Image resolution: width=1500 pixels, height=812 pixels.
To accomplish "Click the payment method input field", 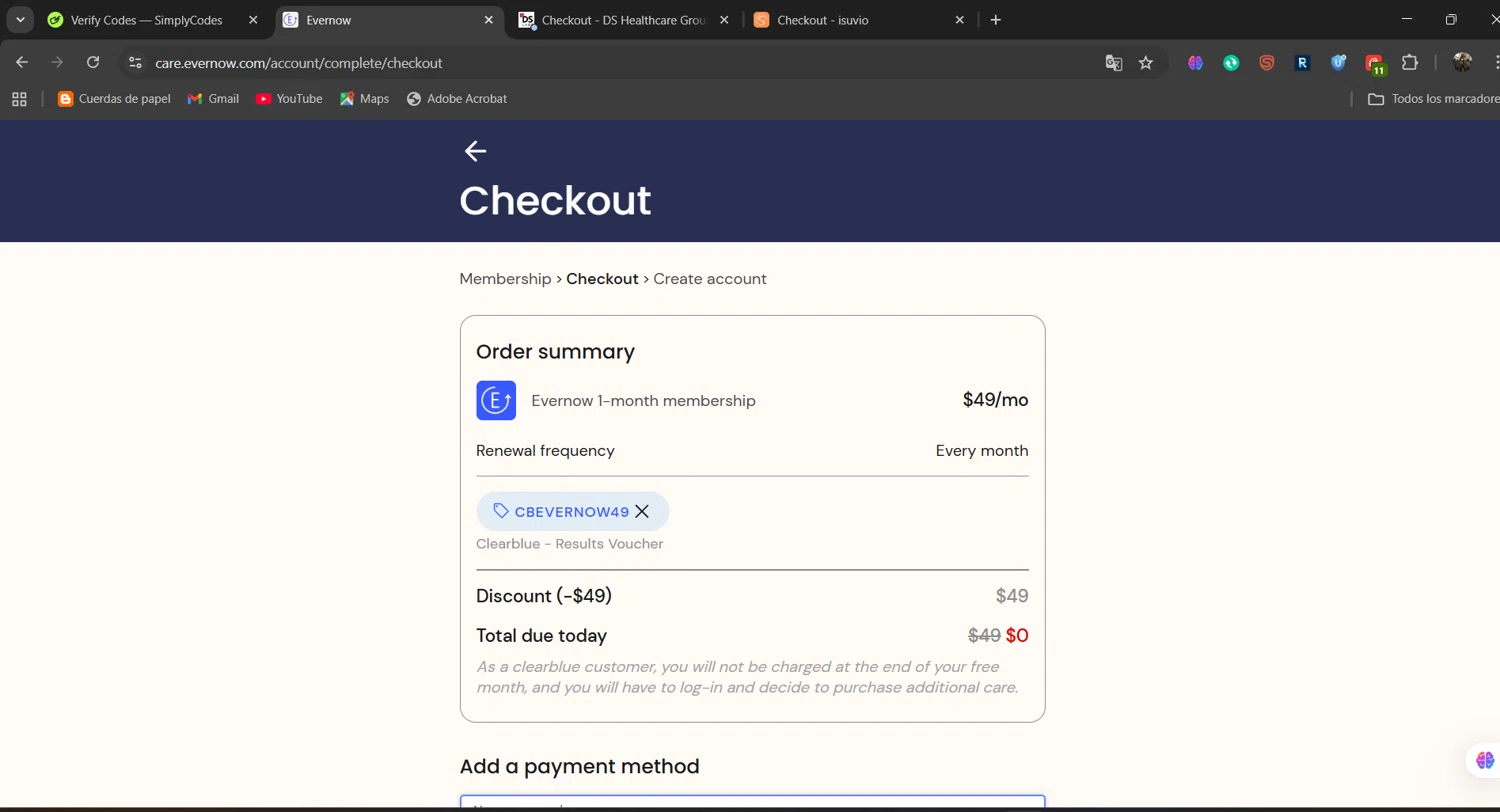I will pyautogui.click(x=752, y=803).
